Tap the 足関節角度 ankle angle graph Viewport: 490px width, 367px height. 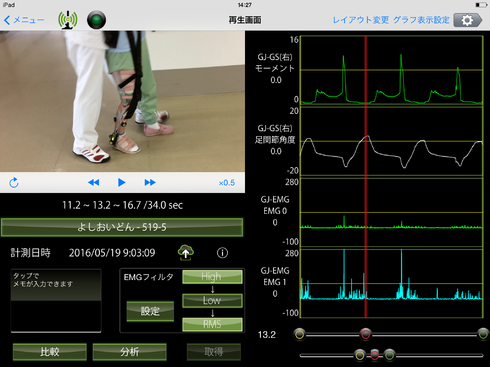click(x=392, y=141)
